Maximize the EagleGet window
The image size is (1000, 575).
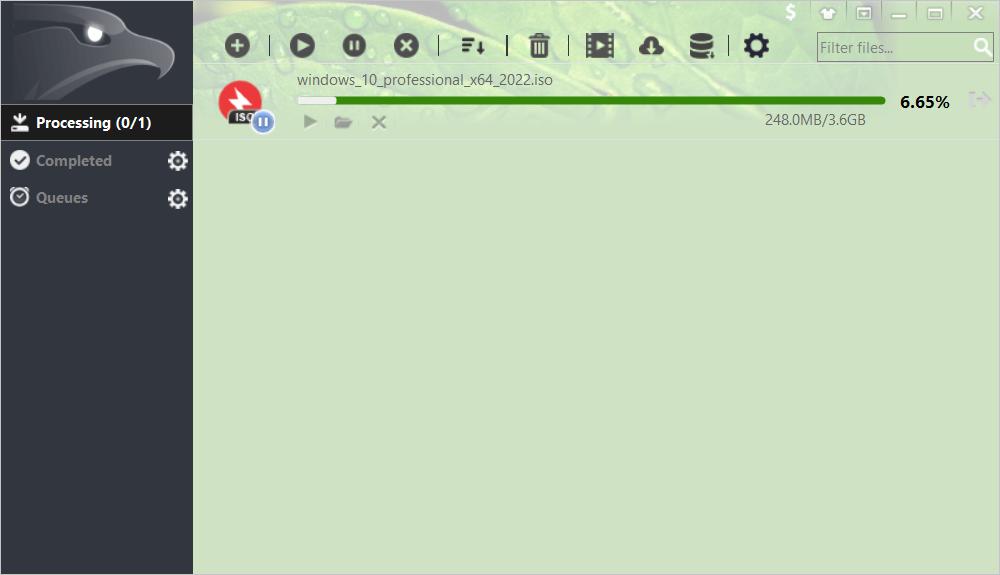tap(935, 13)
